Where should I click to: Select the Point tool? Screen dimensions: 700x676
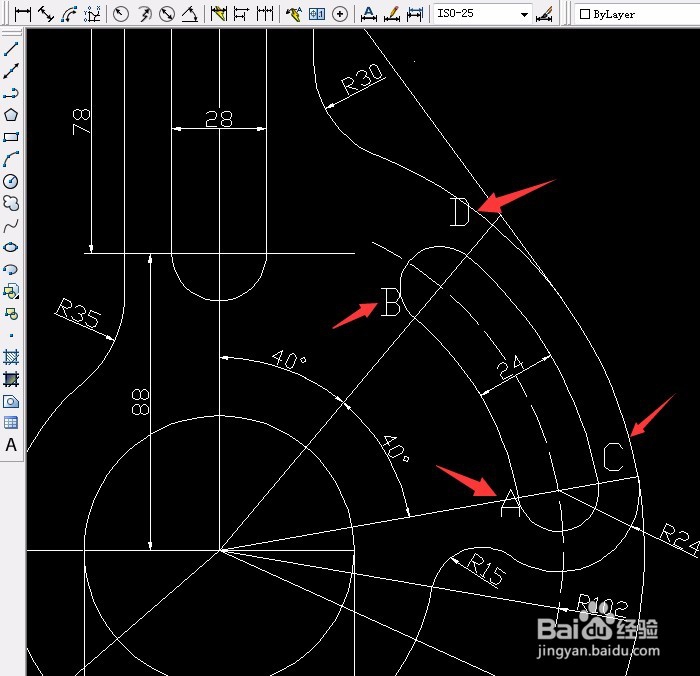tap(11, 335)
